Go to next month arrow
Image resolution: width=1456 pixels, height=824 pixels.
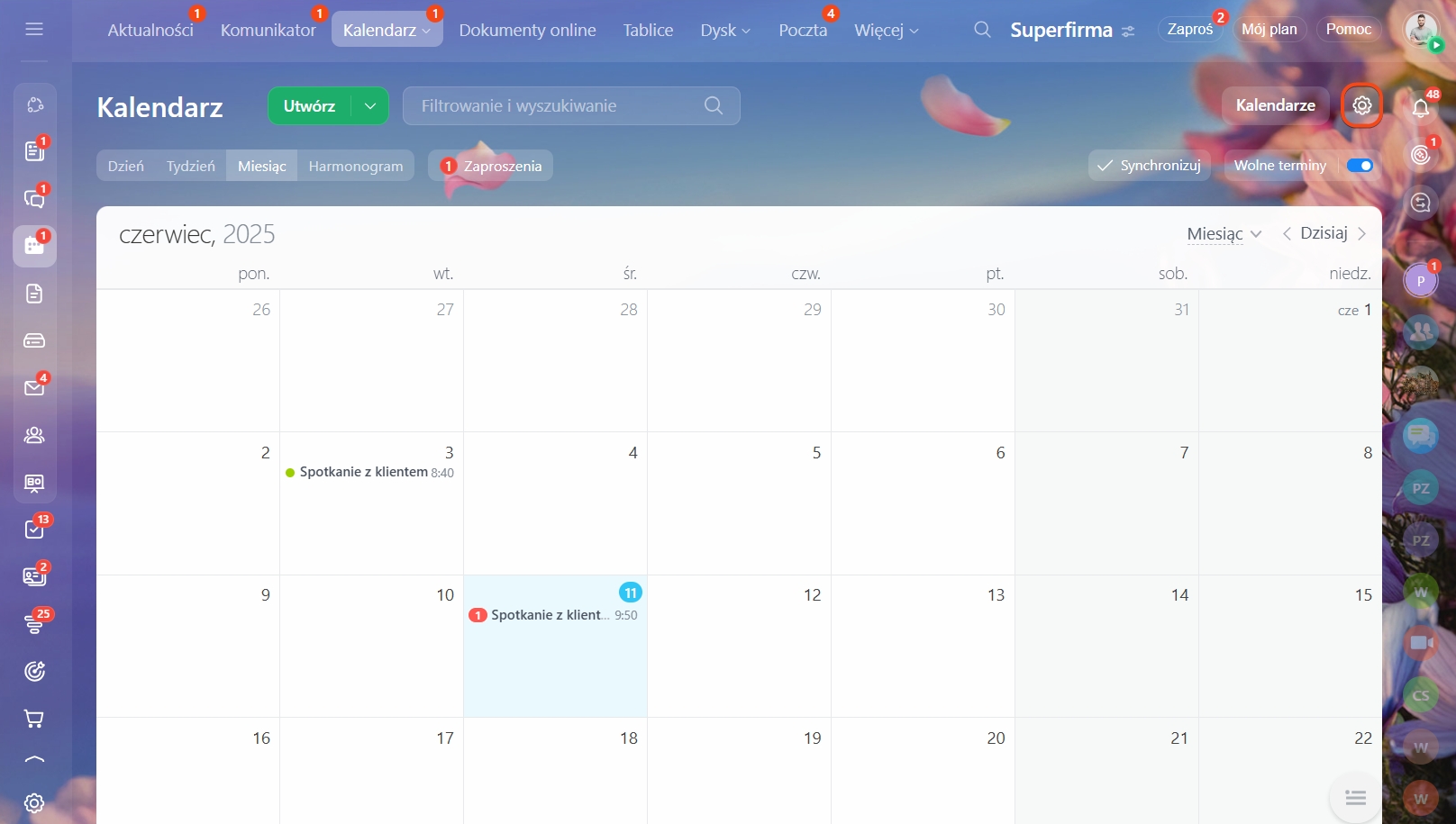[x=1361, y=233]
